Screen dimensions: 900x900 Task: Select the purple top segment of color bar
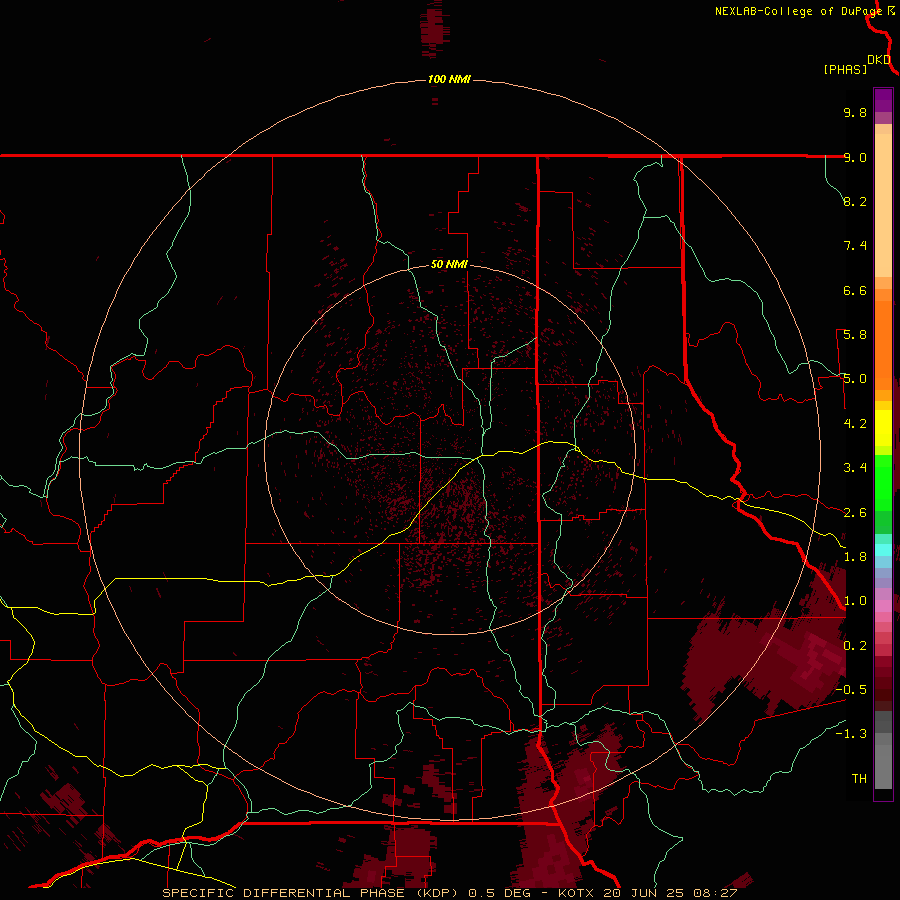pyautogui.click(x=883, y=100)
